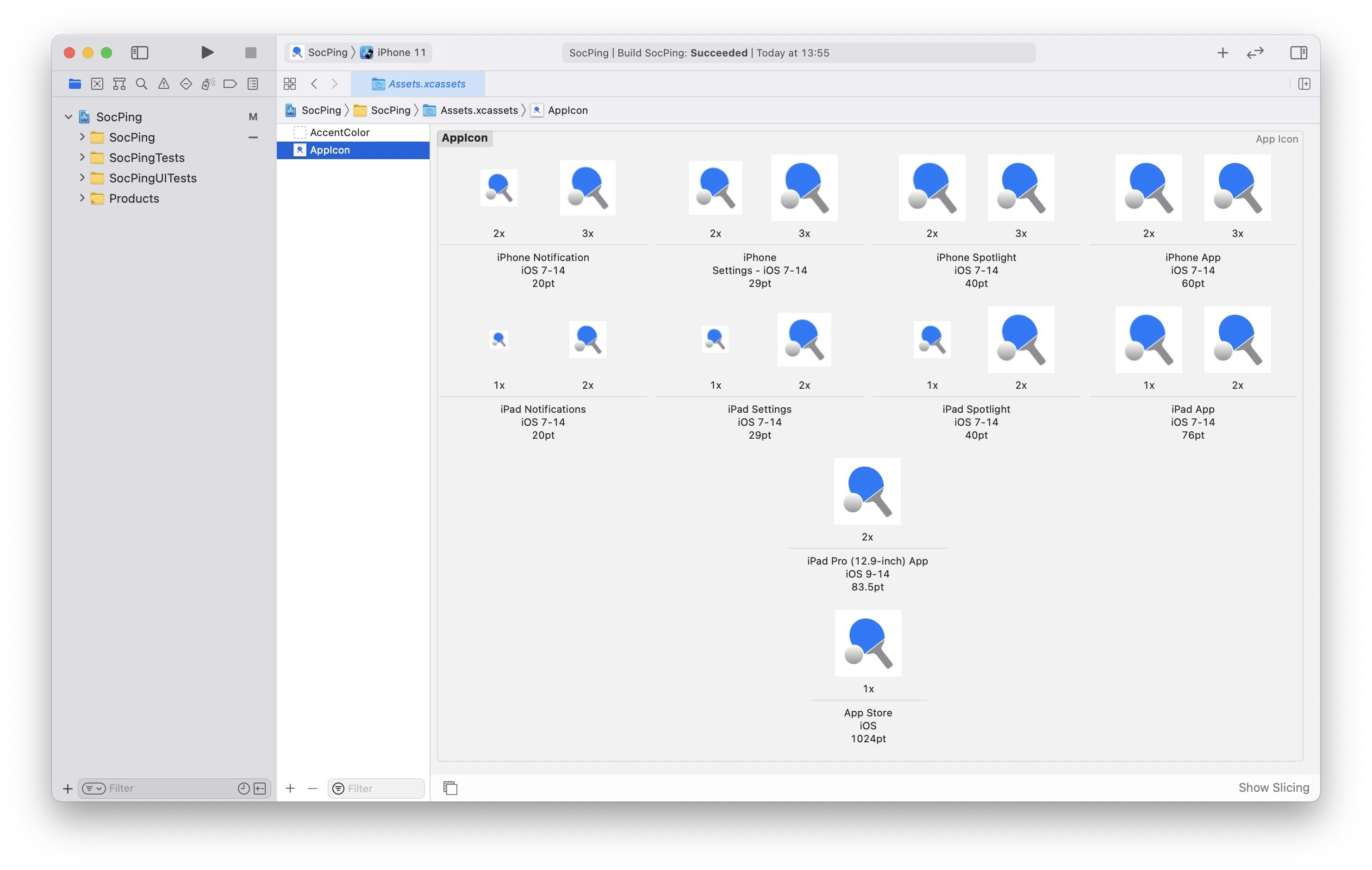
Task: Collapse the SocPing project root
Action: (x=69, y=117)
